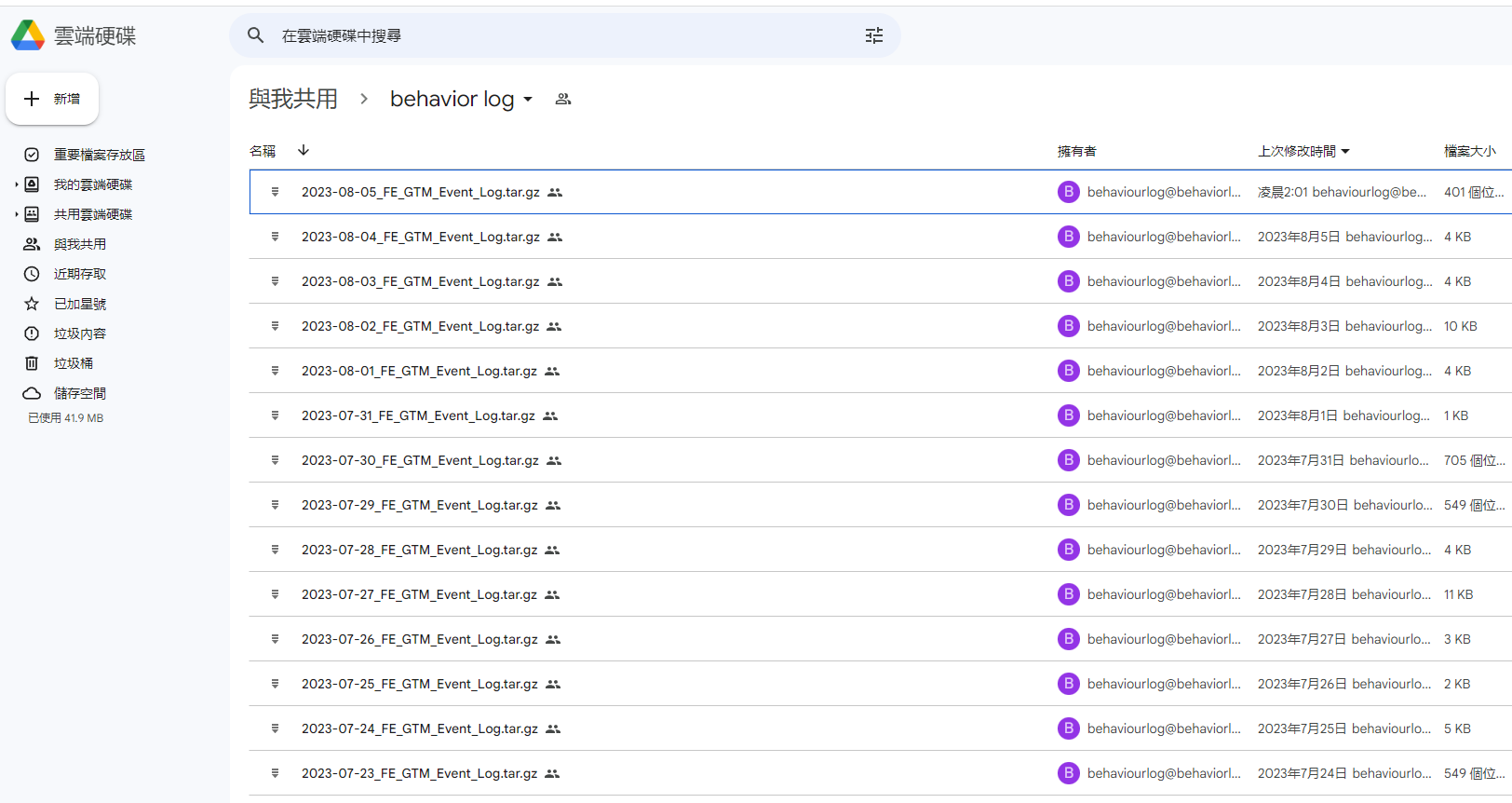Screen dimensions: 1512x803
Task: Expand 我的雲端硬碟 tree arrow
Action: 16,184
